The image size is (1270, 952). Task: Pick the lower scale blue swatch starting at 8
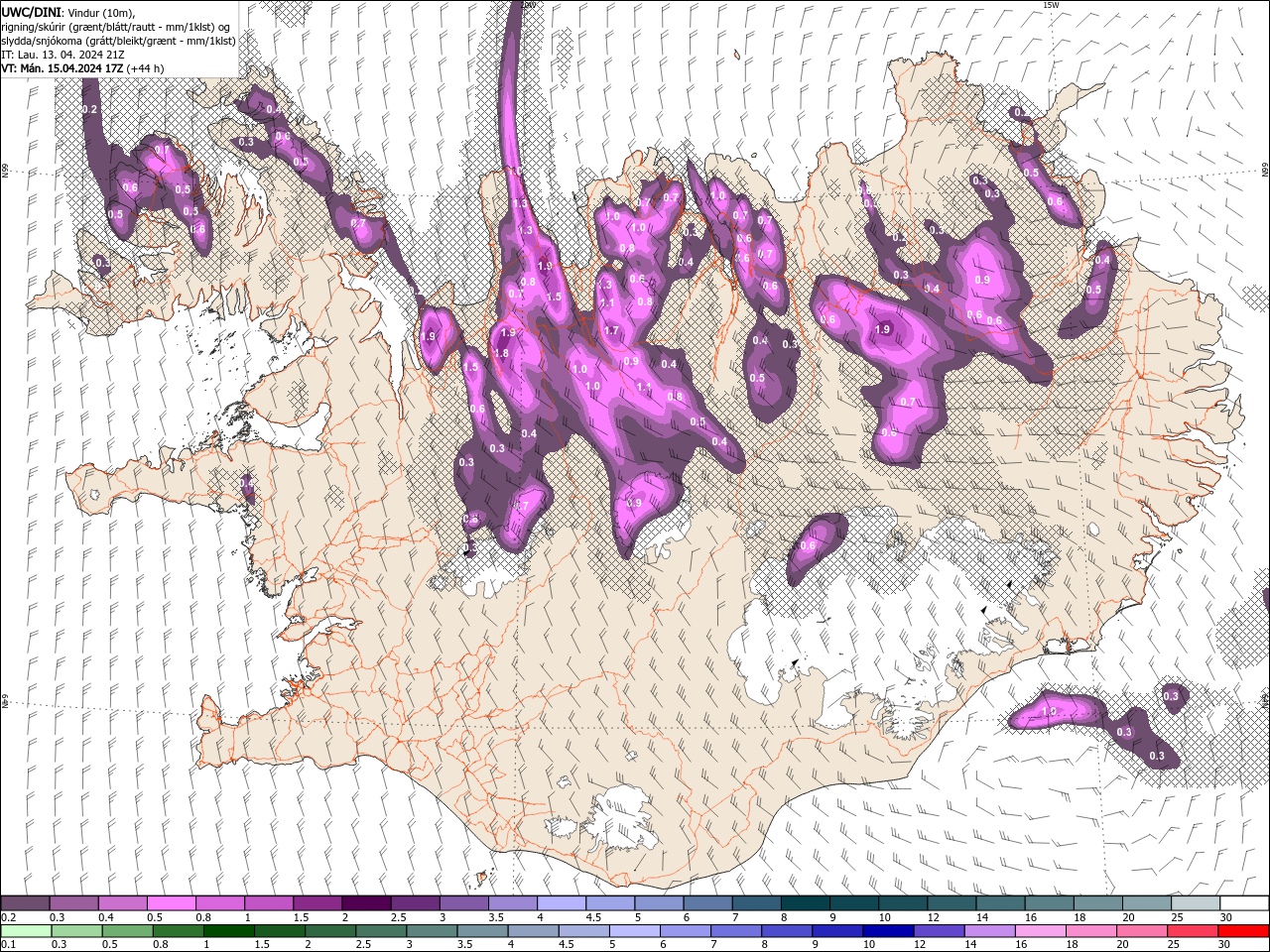click(786, 930)
